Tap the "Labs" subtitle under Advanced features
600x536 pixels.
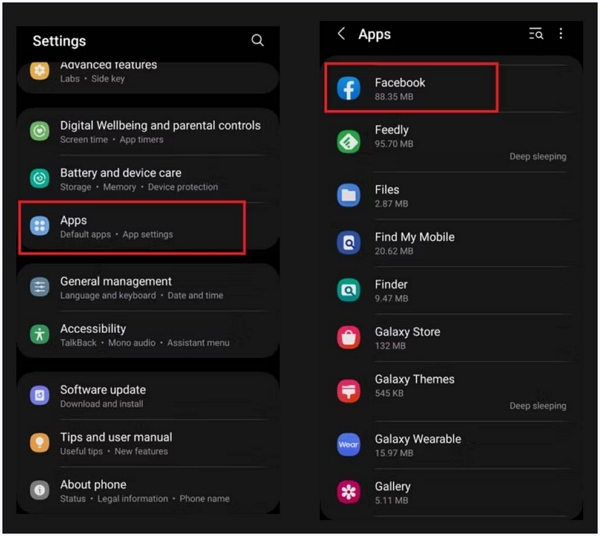[x=70, y=78]
